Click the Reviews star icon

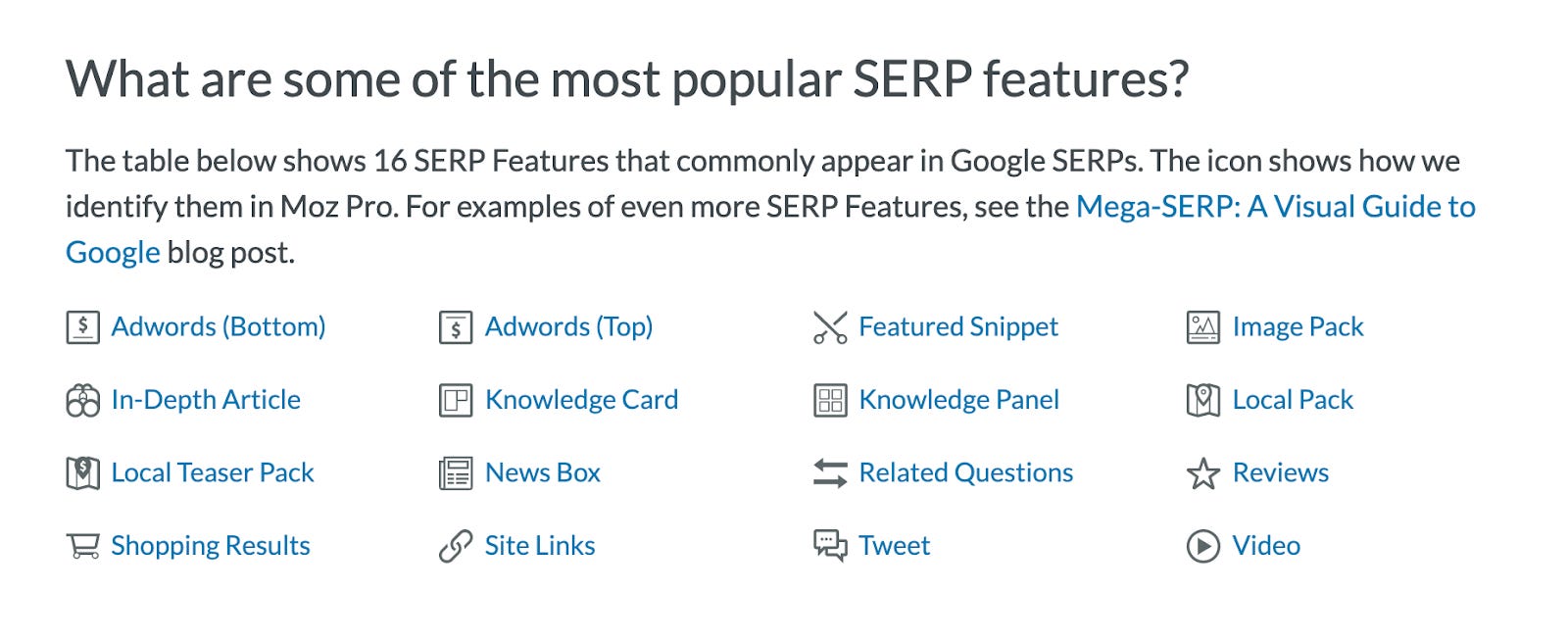[x=1202, y=472]
